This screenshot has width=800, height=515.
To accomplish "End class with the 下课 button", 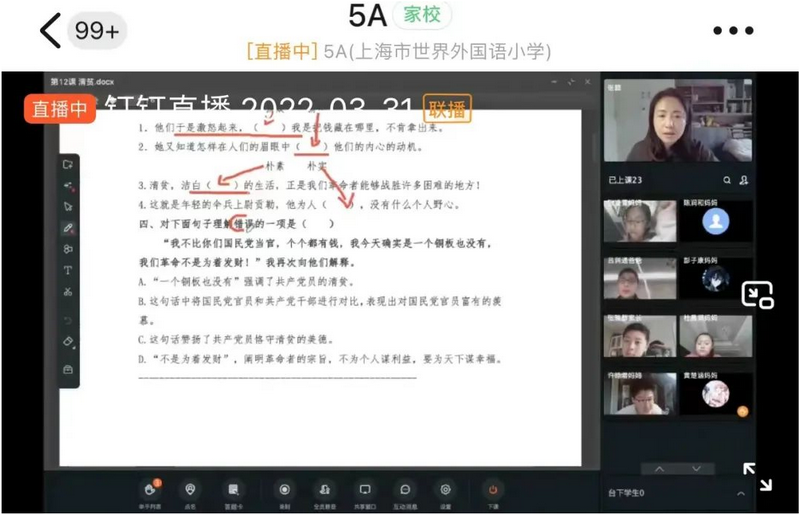I will (492, 490).
